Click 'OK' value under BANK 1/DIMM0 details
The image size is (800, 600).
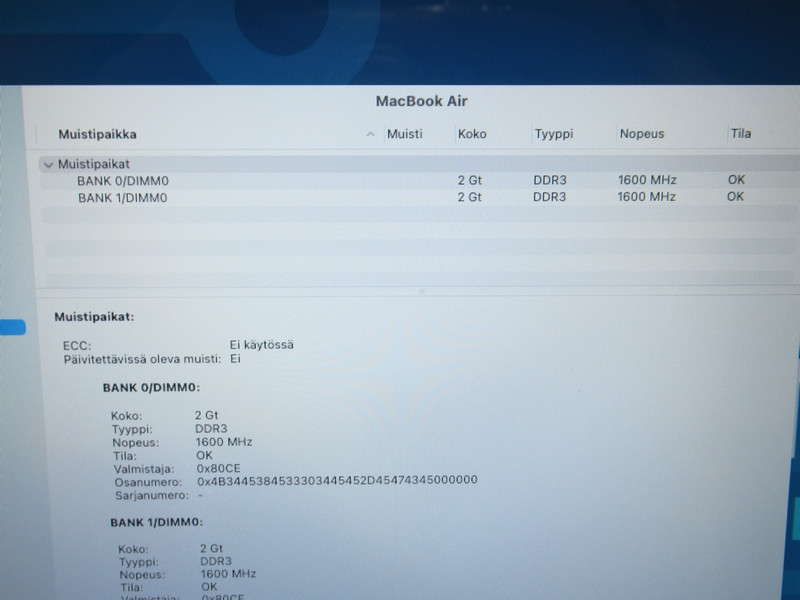pyautogui.click(x=209, y=587)
